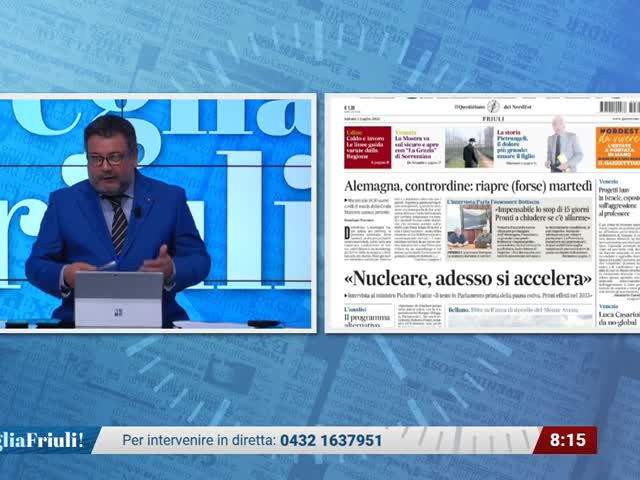Image resolution: width=640 pixels, height=480 pixels.
Task: Click headline '«Nucleare, adesso si accelera»'
Action: [x=468, y=278]
